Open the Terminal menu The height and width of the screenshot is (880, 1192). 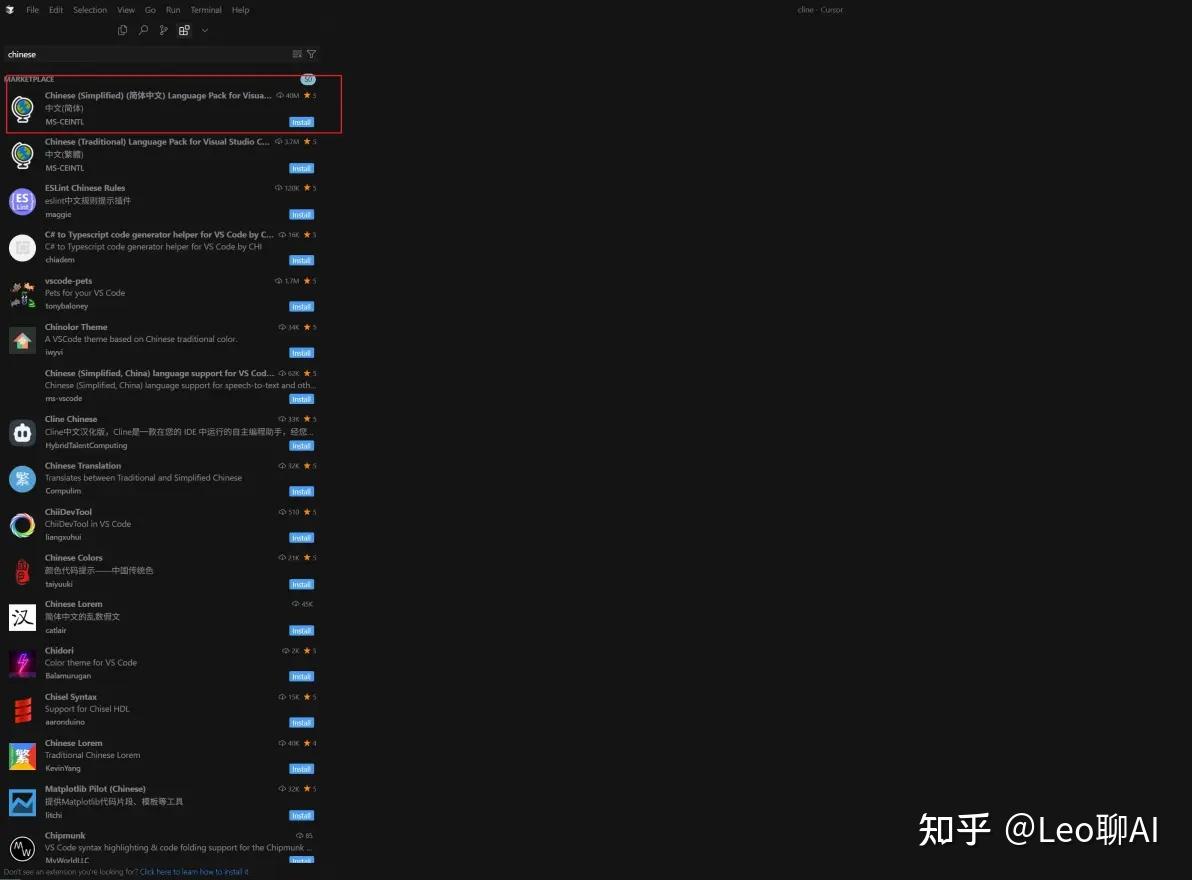coord(206,10)
